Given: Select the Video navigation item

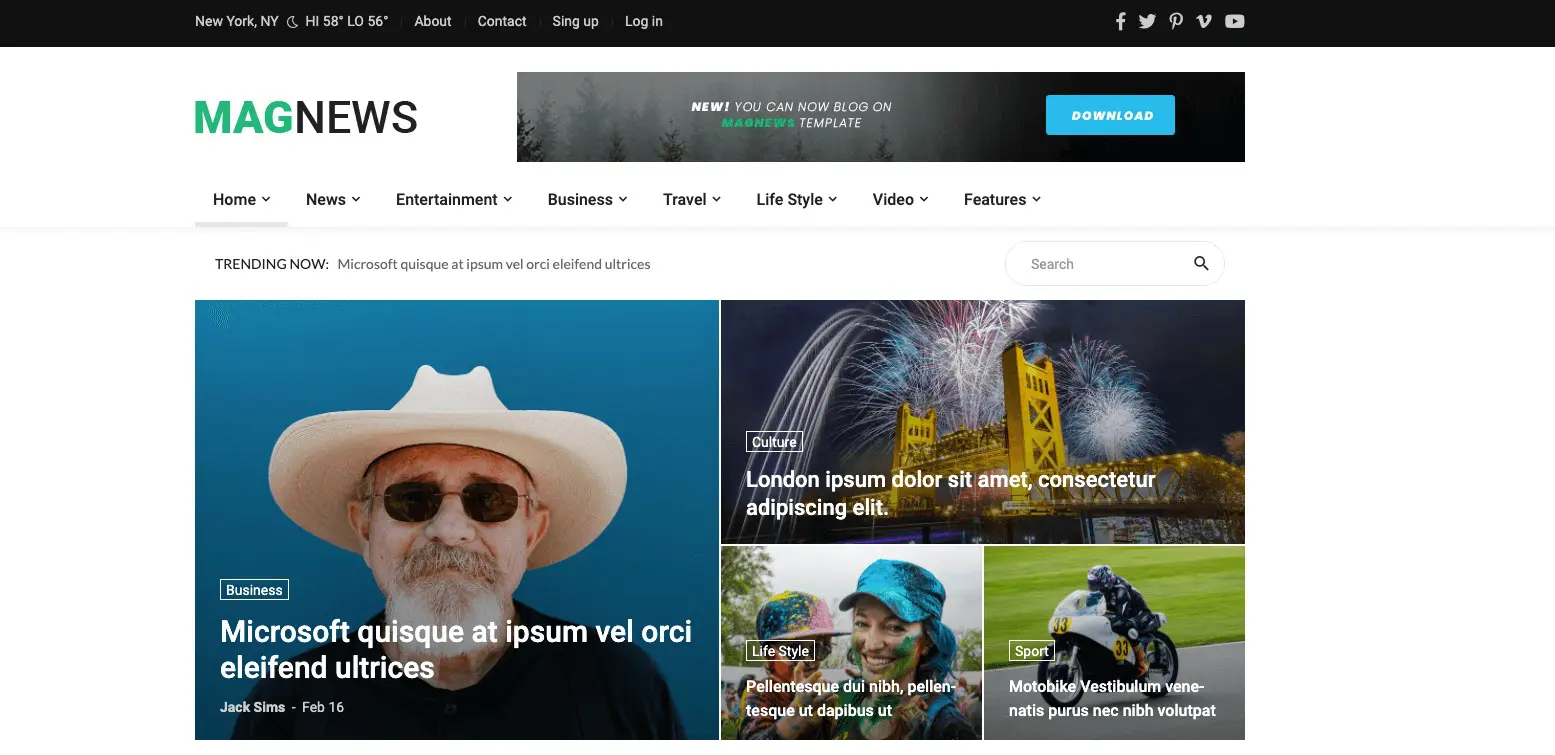Looking at the screenshot, I should tap(893, 199).
